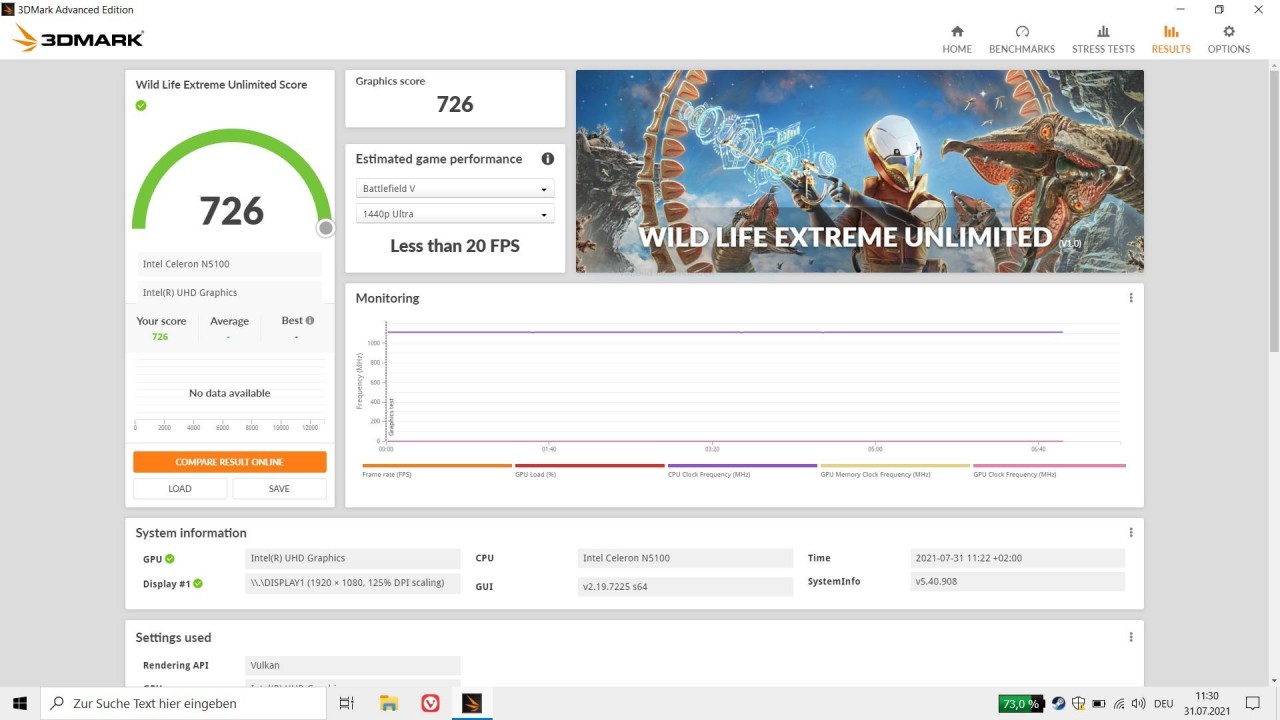The image size is (1280, 720).
Task: Click the Intel Celeron N5100 CPU value
Action: coord(685,558)
